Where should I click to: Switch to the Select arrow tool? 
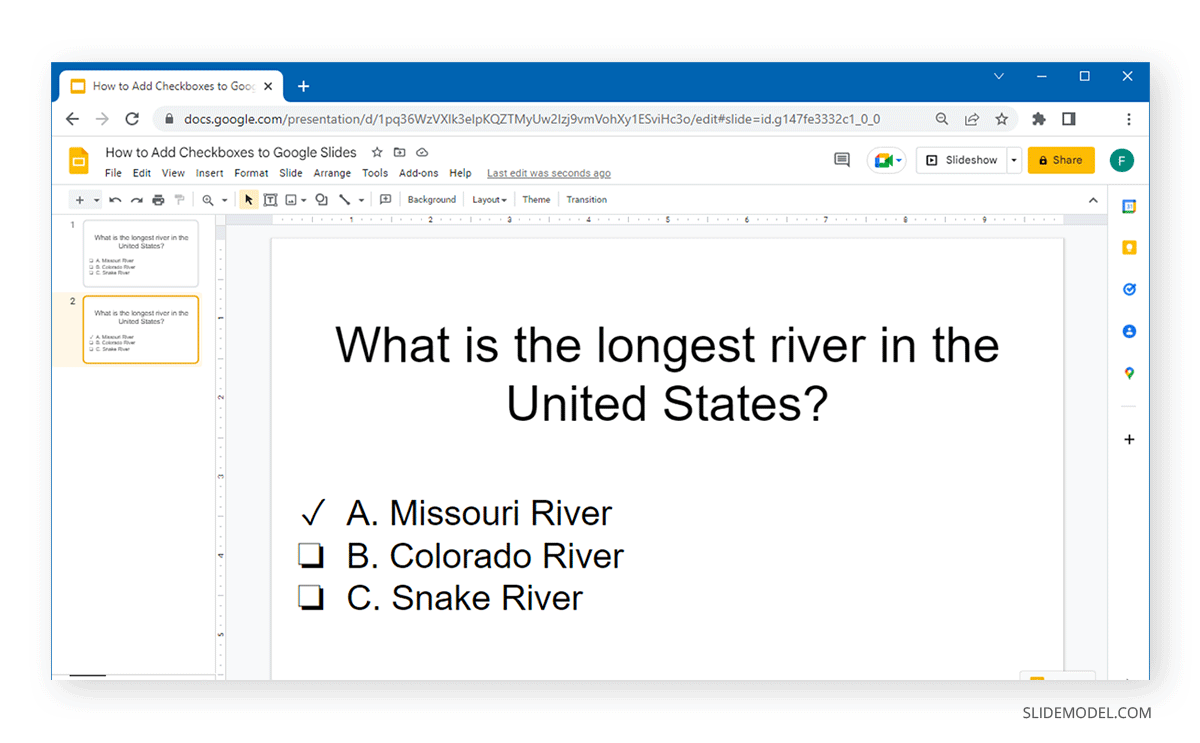point(248,199)
